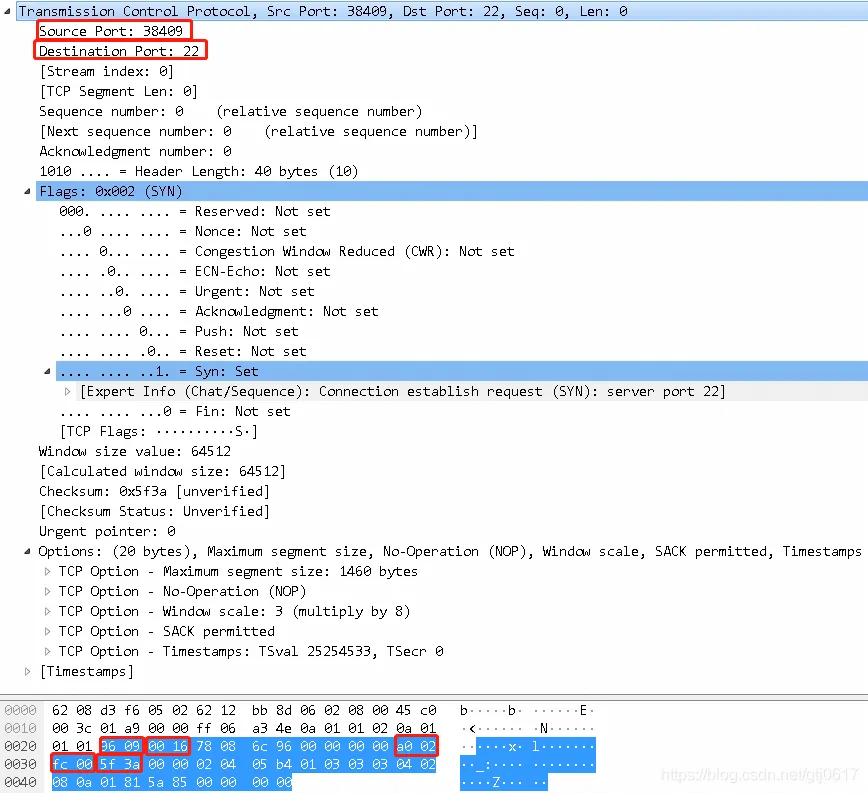Select the Nonce: Not set flag row

coord(183,231)
